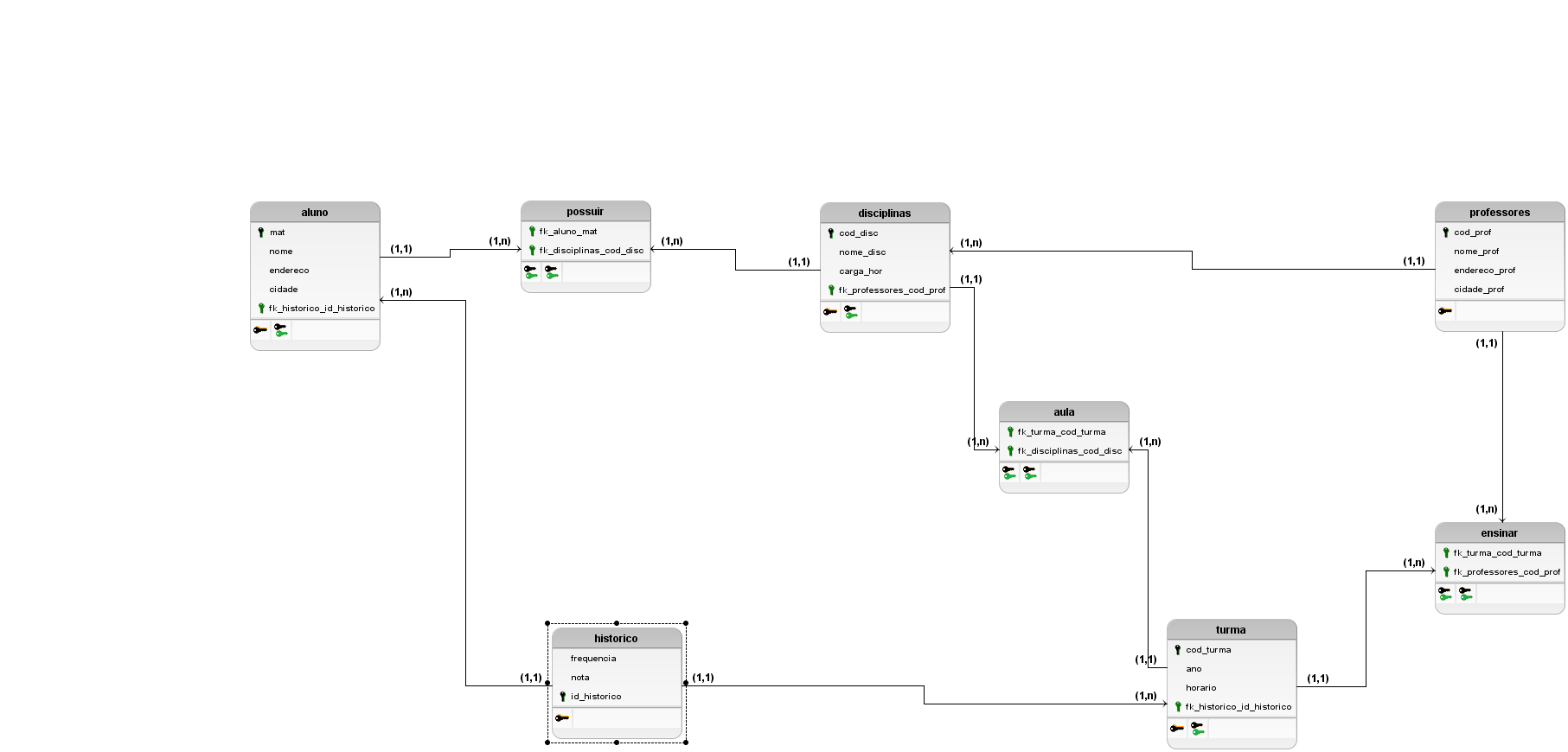Viewport: 1568px width, 752px height.
Task: Select the disciplinas table header
Action: 885,213
